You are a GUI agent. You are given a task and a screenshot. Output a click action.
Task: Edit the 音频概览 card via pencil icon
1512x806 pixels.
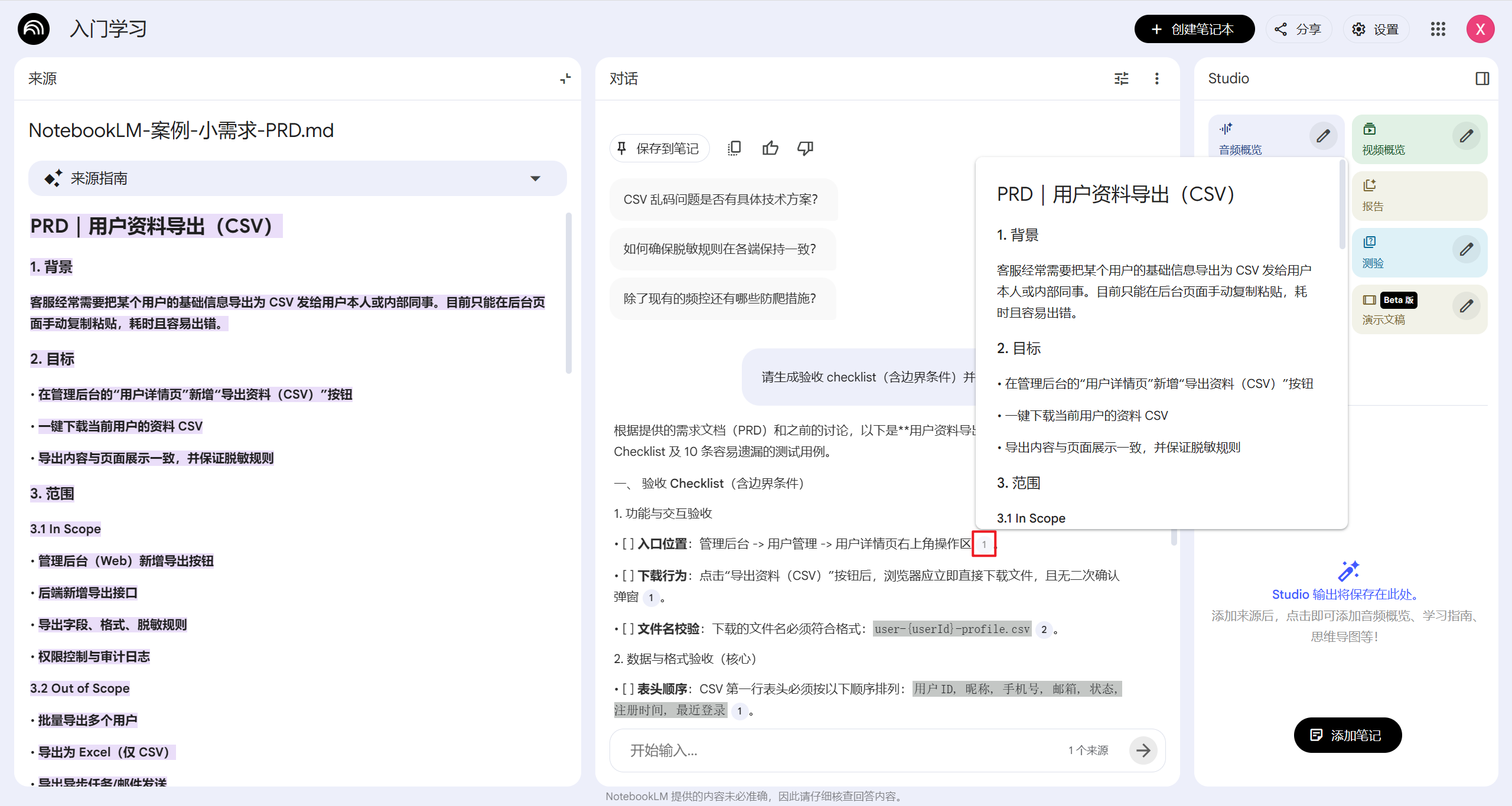pos(1324,136)
